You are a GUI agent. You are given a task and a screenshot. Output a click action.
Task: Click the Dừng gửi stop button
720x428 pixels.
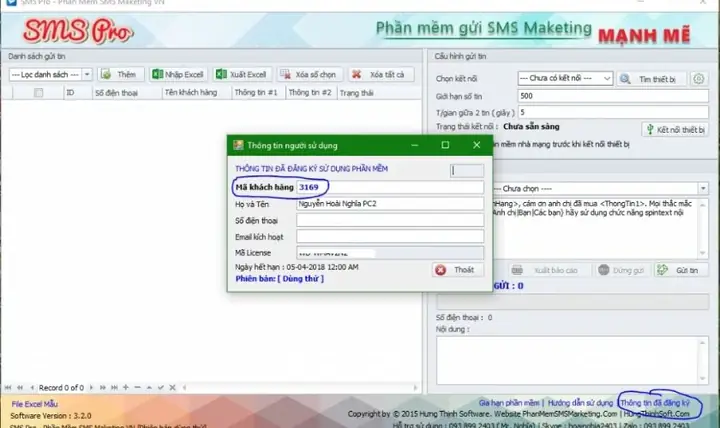coord(621,270)
